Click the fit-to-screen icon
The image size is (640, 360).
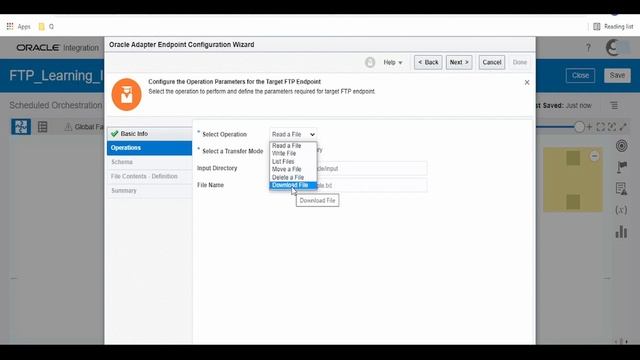pyautogui.click(x=600, y=127)
